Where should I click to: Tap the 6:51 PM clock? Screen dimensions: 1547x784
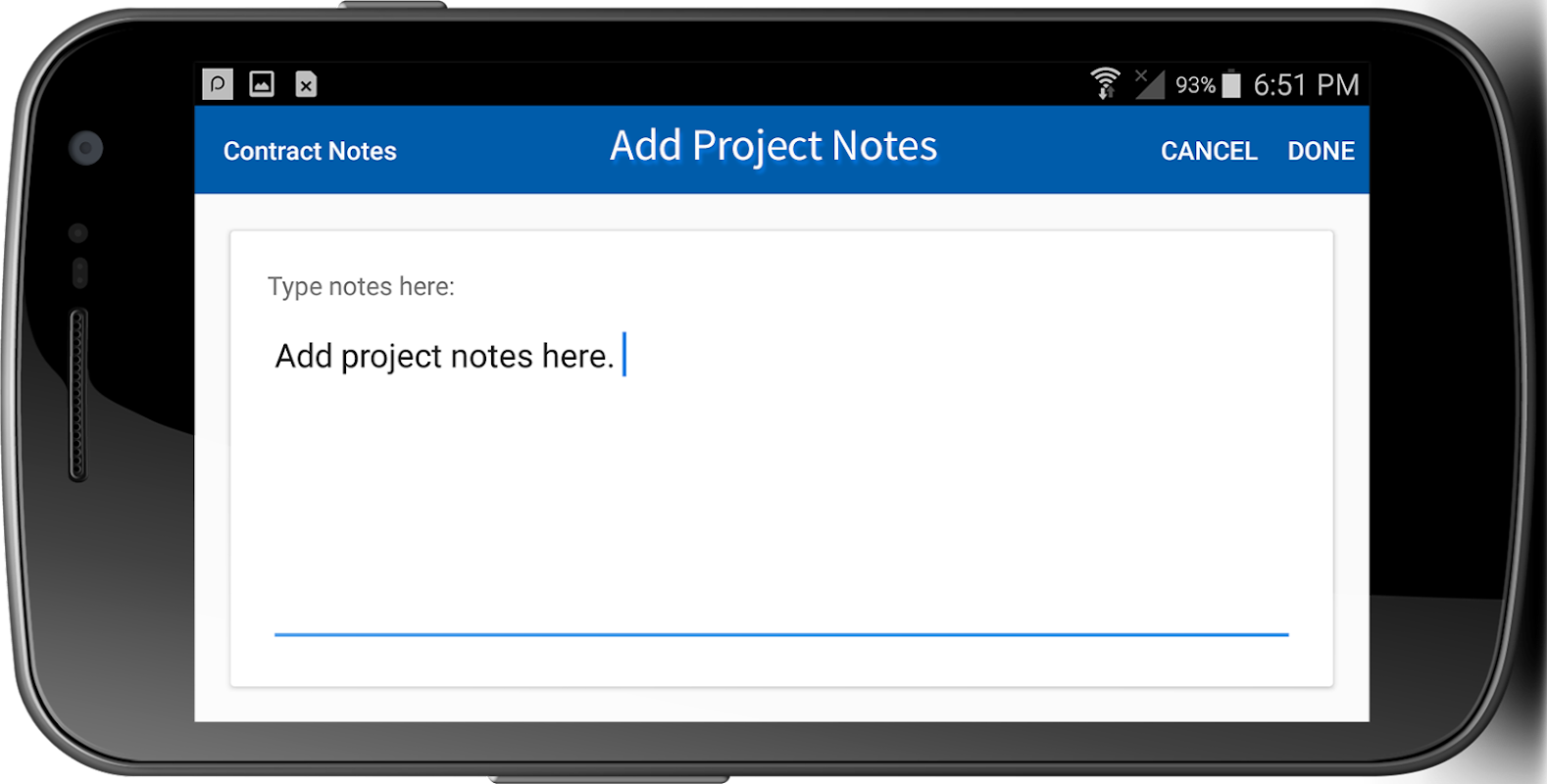point(1306,85)
